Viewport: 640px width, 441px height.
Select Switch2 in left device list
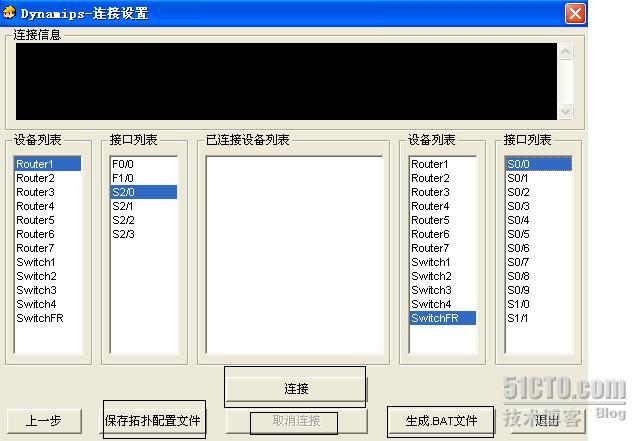[x=47, y=276]
